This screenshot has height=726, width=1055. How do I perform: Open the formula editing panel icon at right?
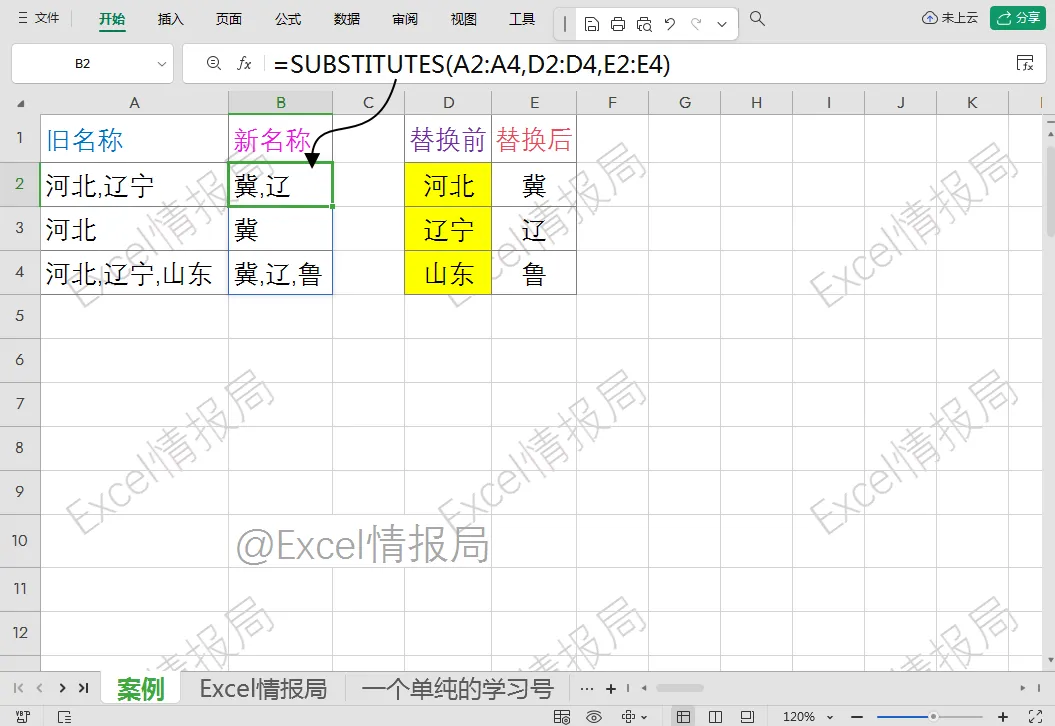click(1025, 63)
